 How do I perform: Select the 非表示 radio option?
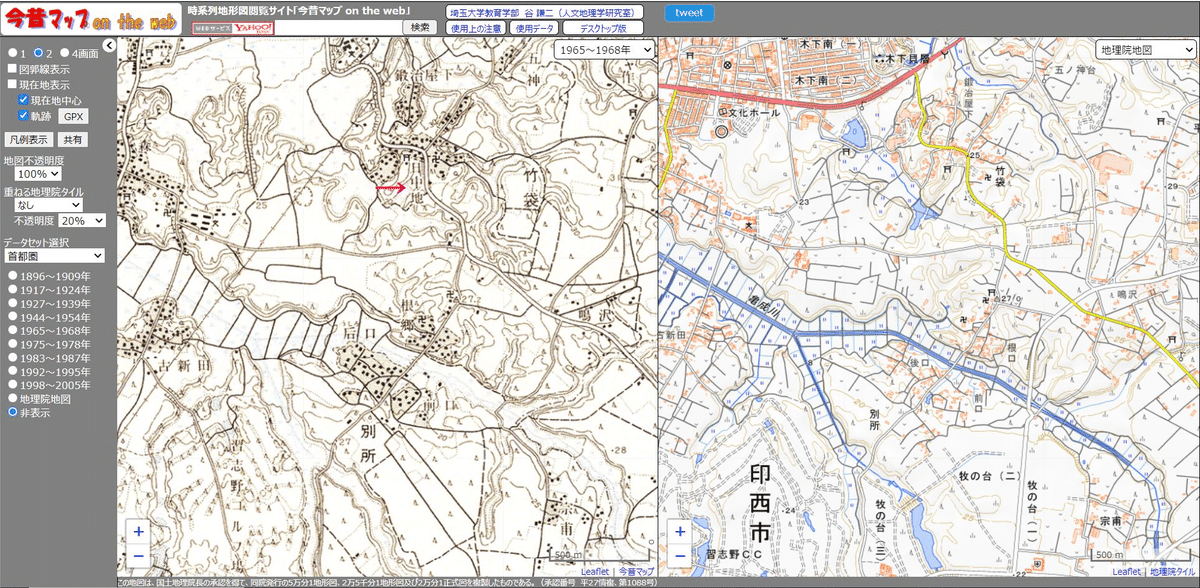point(13,412)
